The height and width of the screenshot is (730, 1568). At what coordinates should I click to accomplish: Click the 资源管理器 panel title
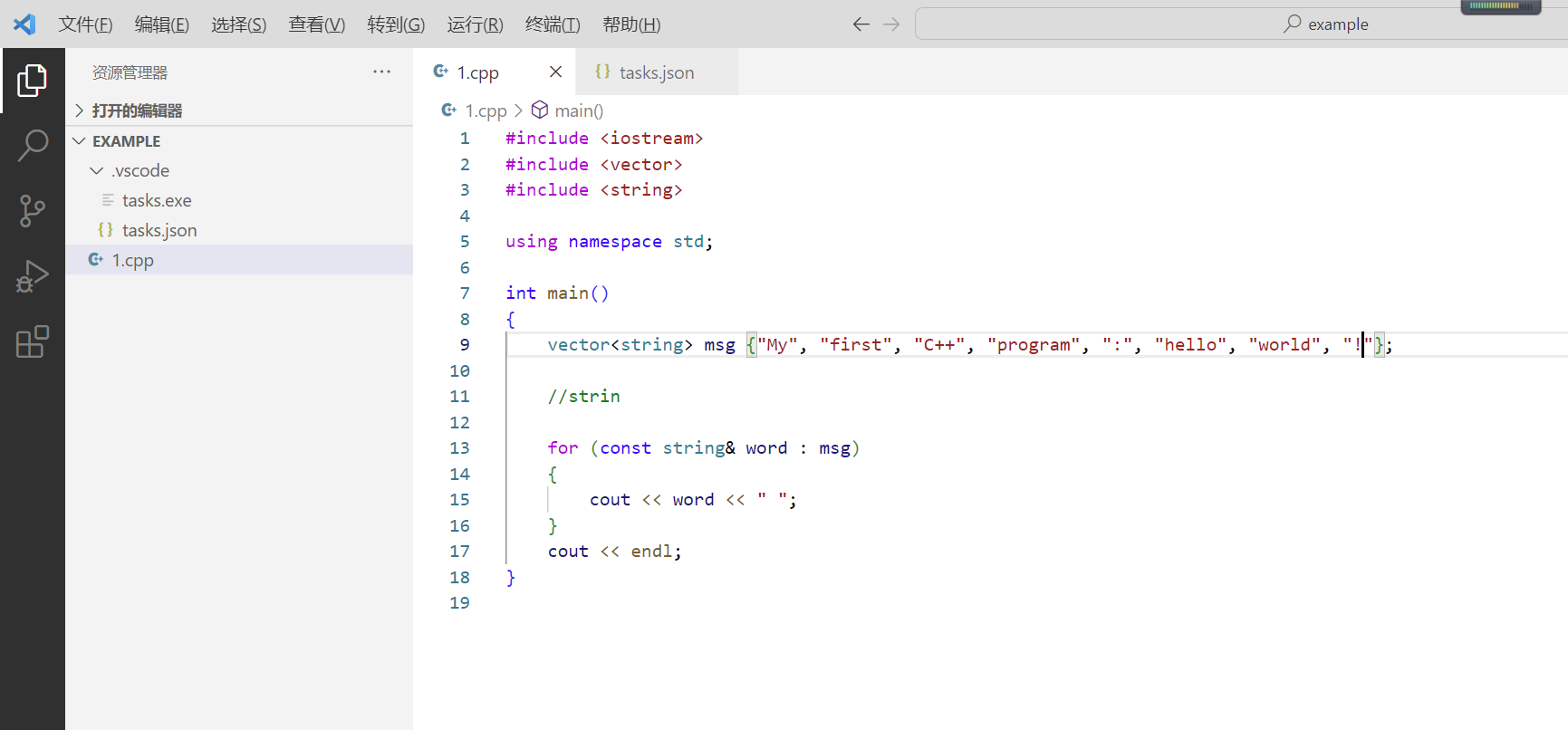pos(130,72)
